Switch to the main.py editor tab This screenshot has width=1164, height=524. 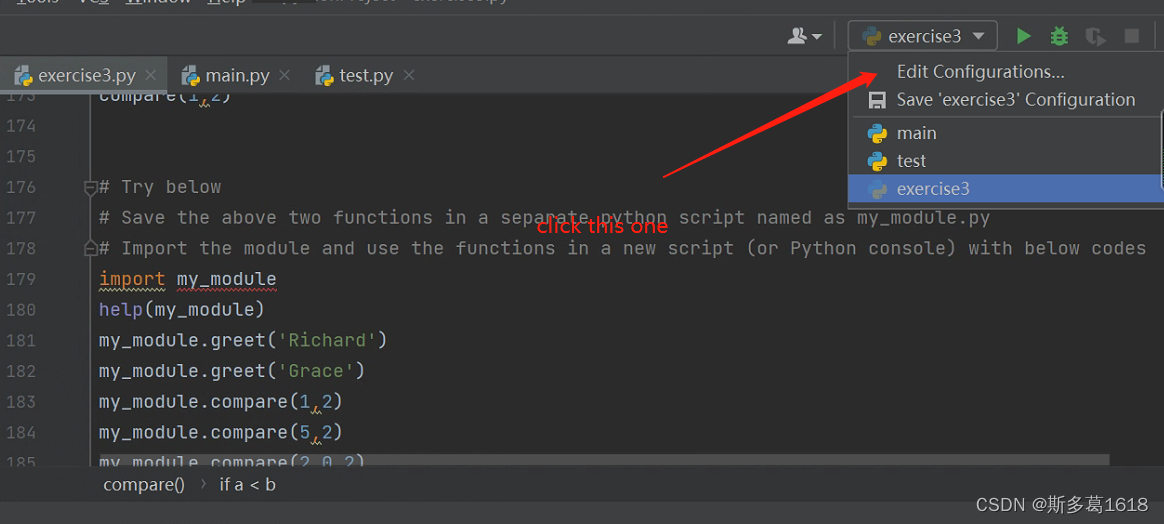point(237,75)
